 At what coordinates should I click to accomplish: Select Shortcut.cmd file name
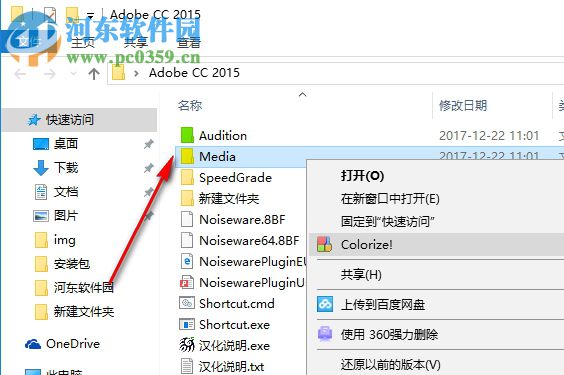pos(237,303)
